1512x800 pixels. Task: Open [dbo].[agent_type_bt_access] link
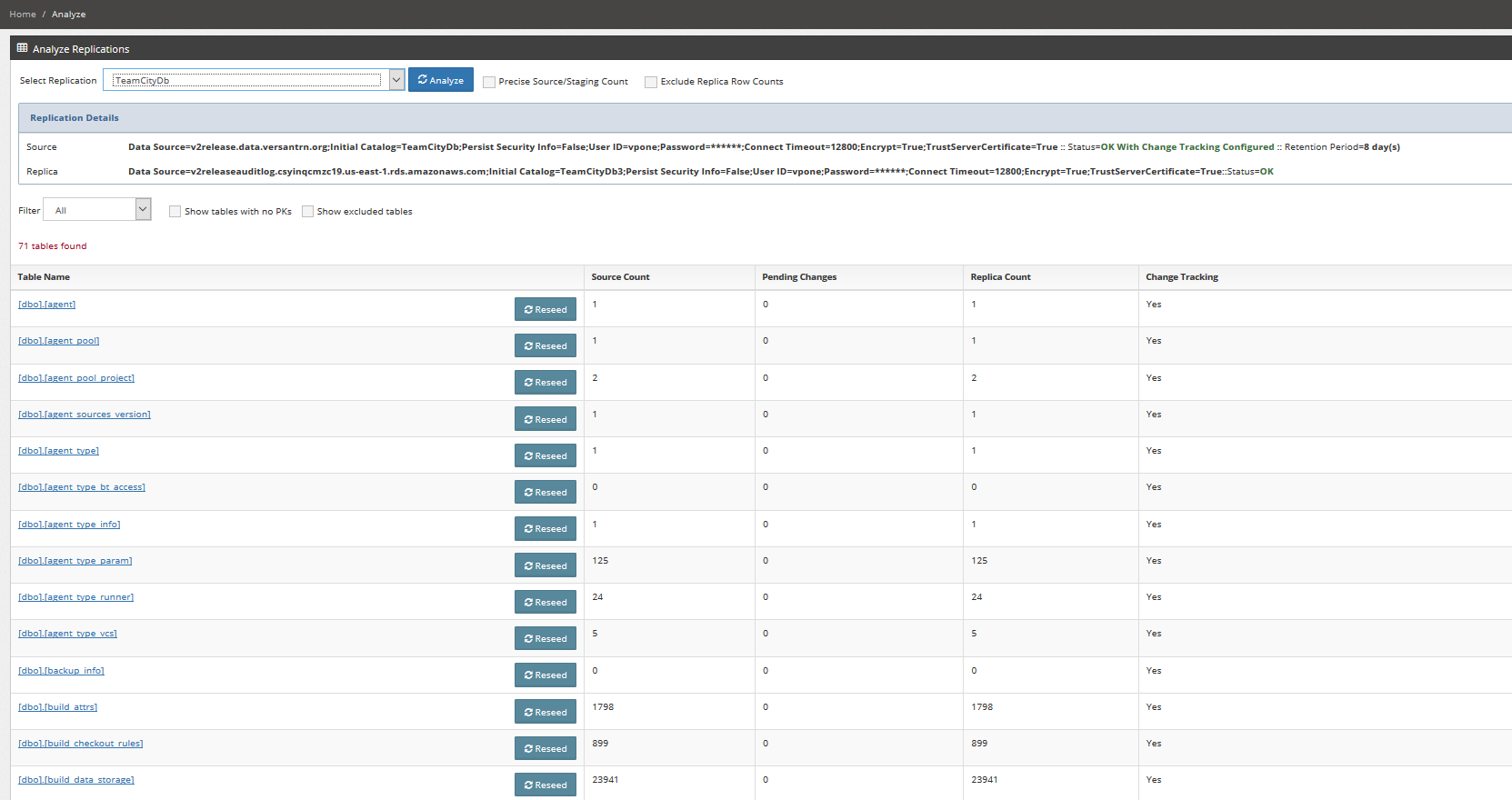82,487
